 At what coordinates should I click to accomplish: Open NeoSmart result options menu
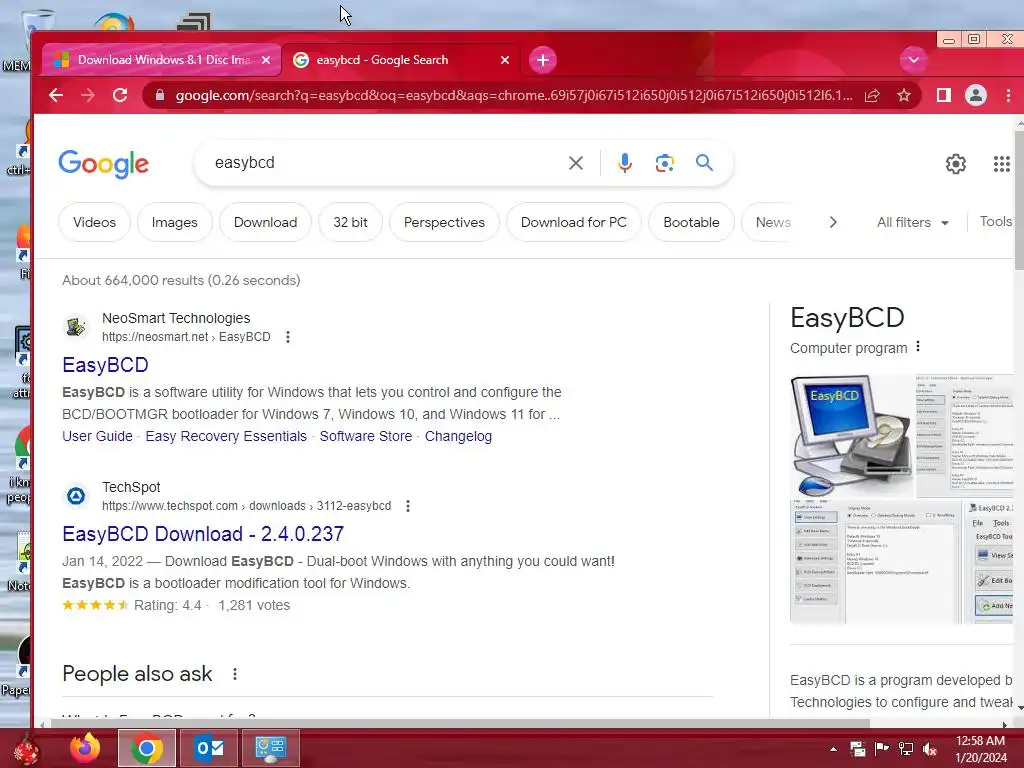tap(288, 337)
